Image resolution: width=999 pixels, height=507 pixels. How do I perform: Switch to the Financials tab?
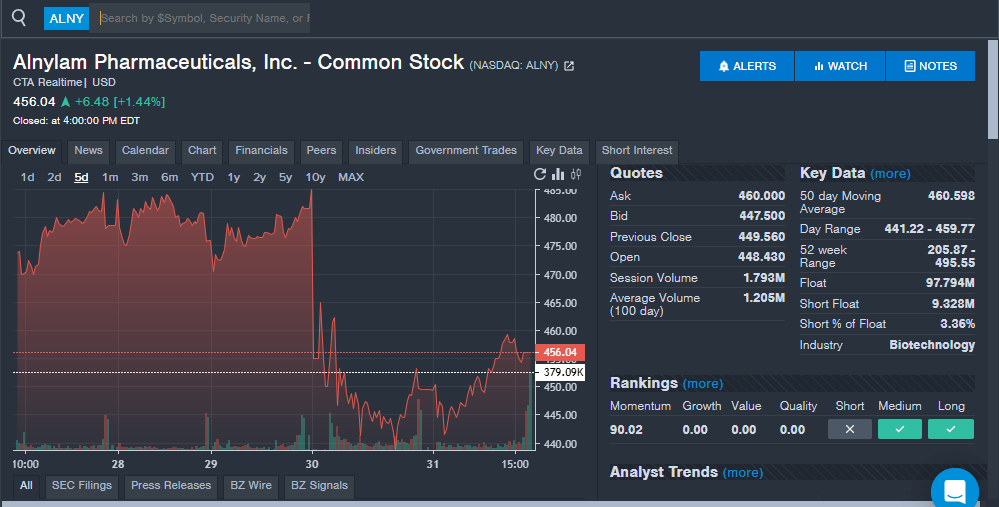(261, 151)
